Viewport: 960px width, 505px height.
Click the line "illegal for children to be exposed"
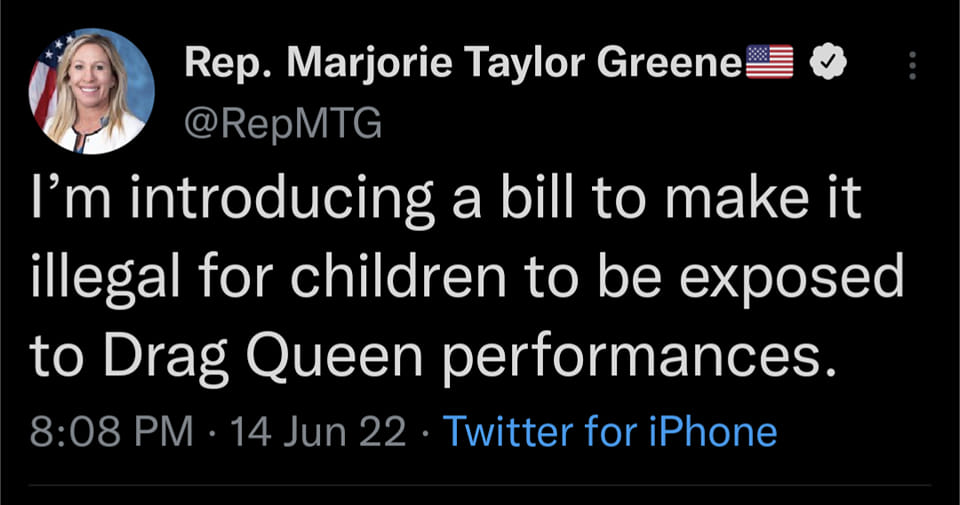pos(465,279)
